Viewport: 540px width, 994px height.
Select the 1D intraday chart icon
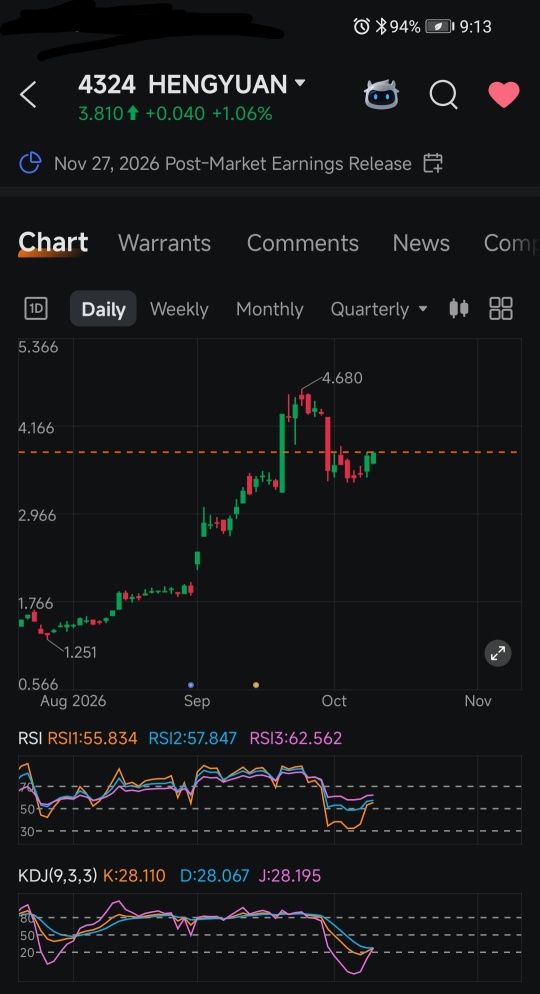coord(35,309)
